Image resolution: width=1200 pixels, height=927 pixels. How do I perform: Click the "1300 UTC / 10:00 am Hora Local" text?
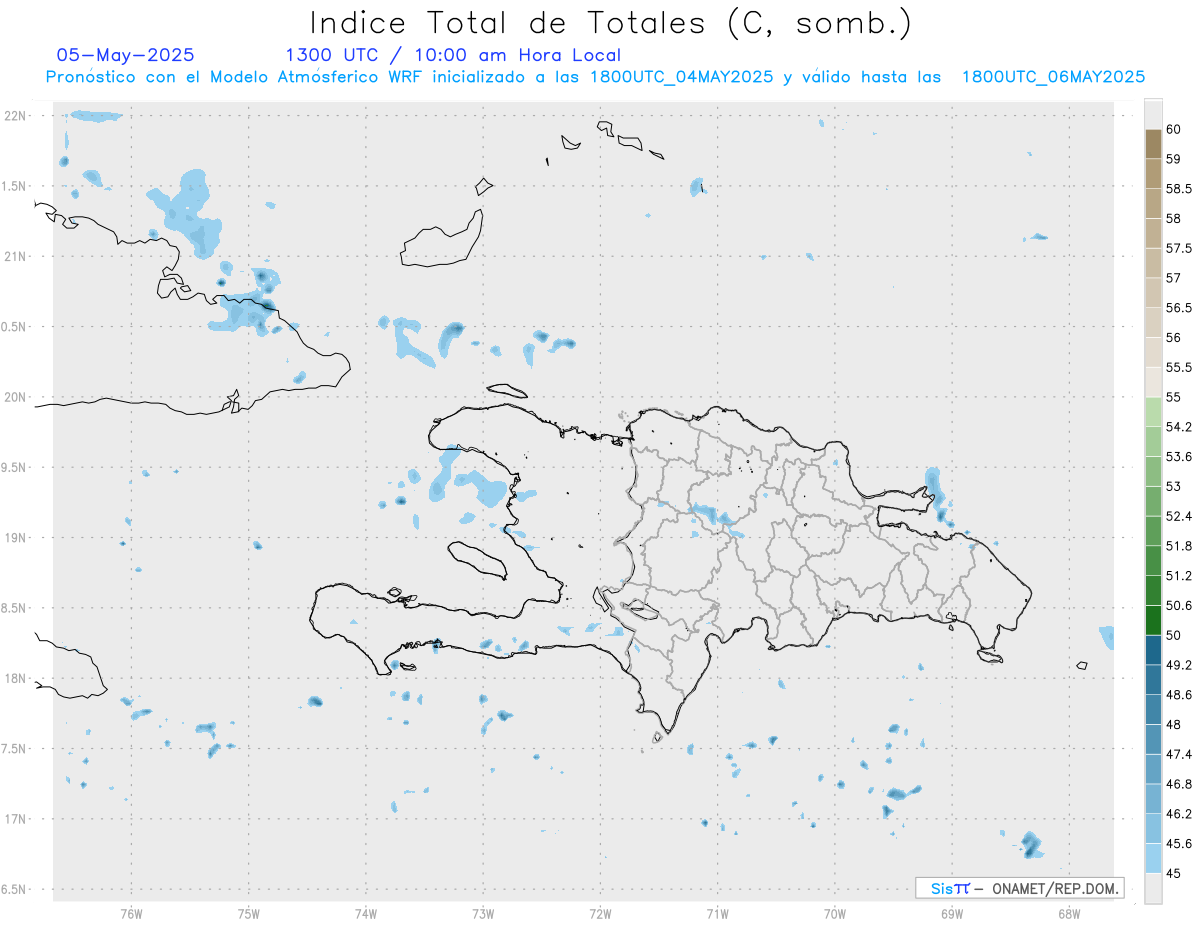click(x=453, y=55)
